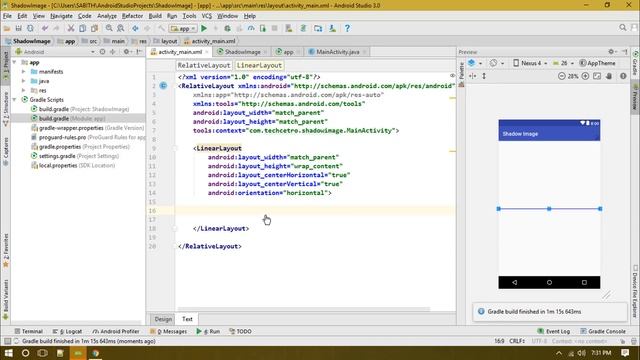Click the Save All toolbar icon
Viewport: 640px width, 360px height.
tap(18, 29)
